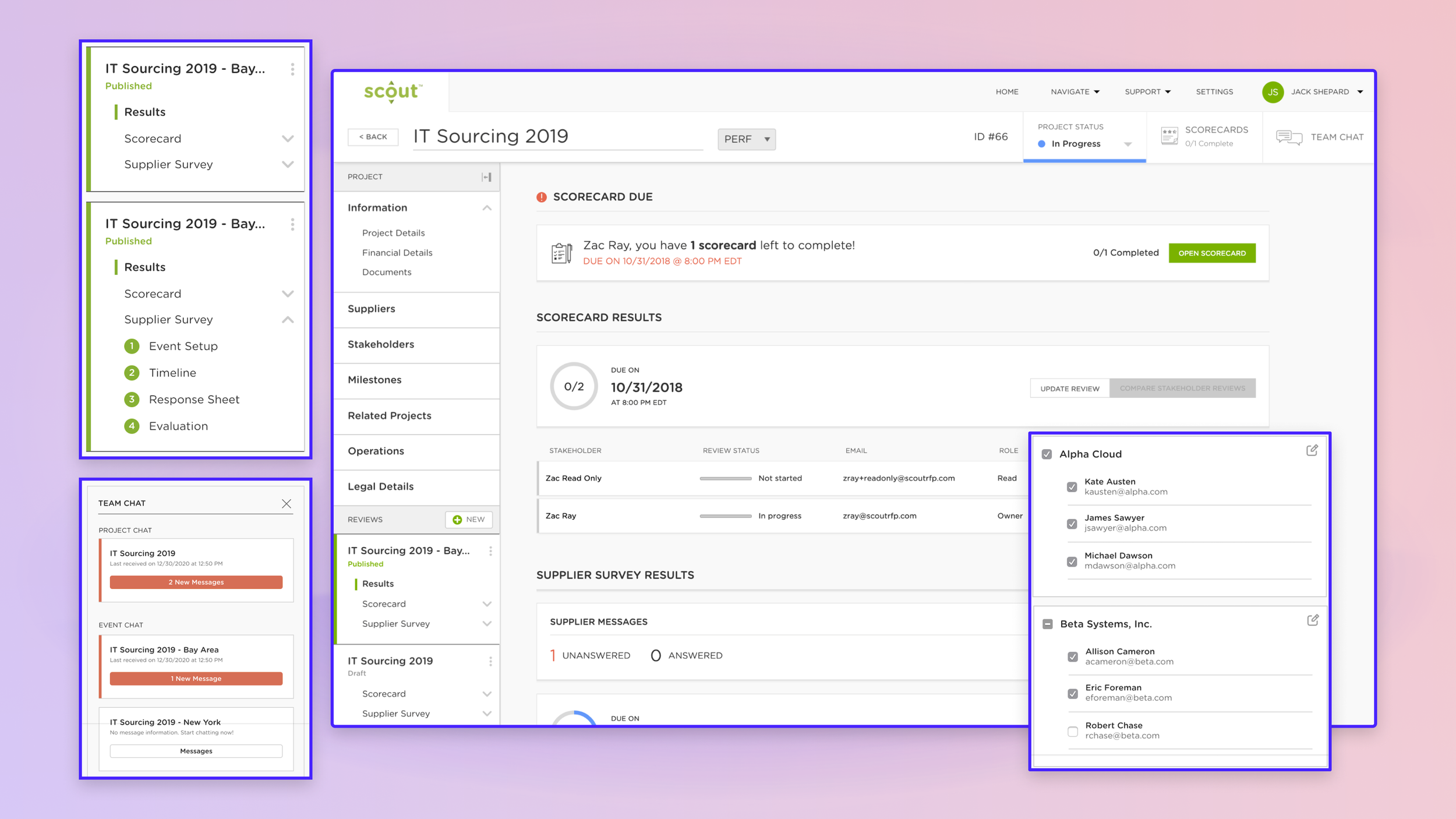The height and width of the screenshot is (819, 1456).
Task: Click the Scout logo
Action: (392, 91)
